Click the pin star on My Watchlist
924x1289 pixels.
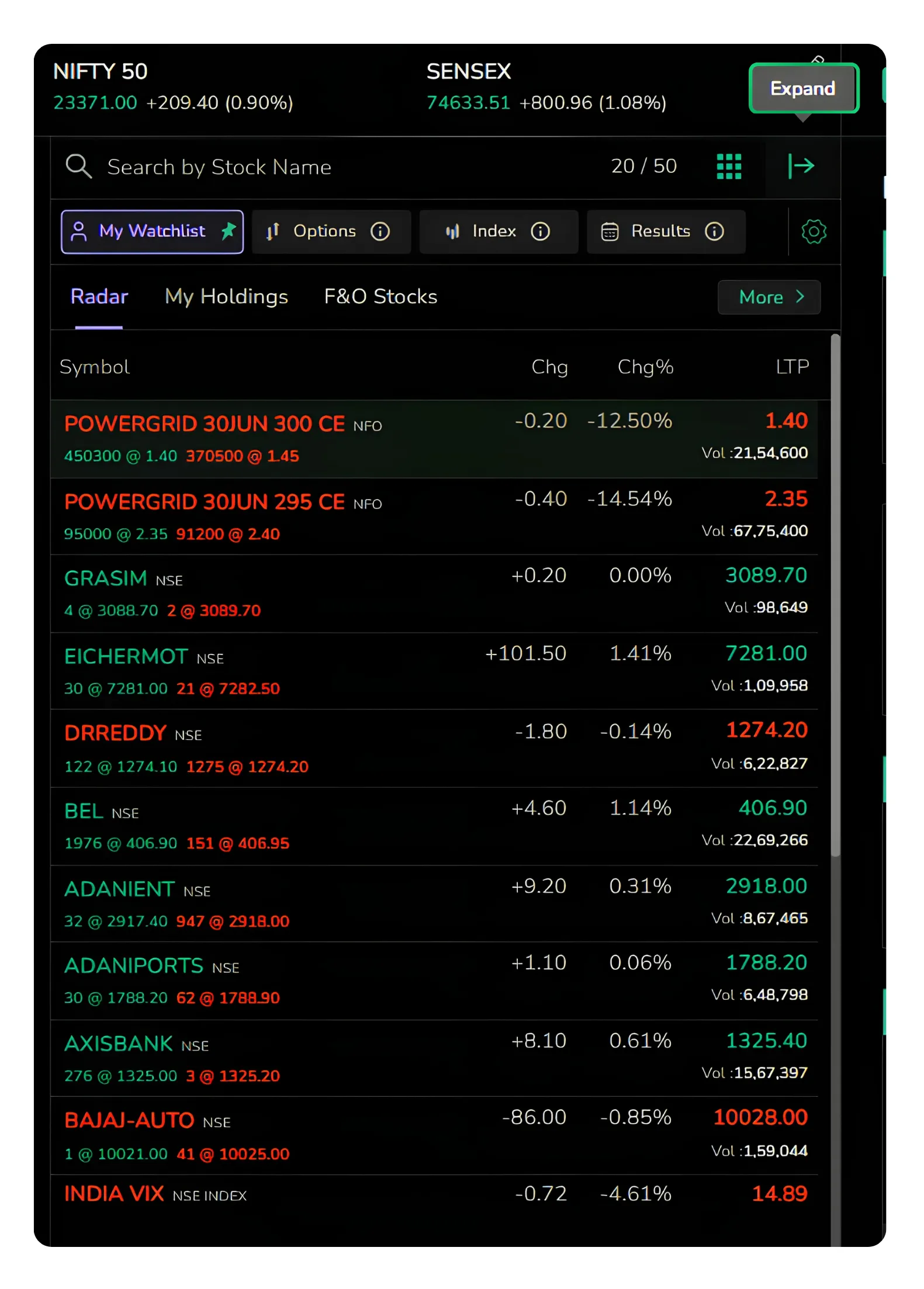tap(229, 231)
